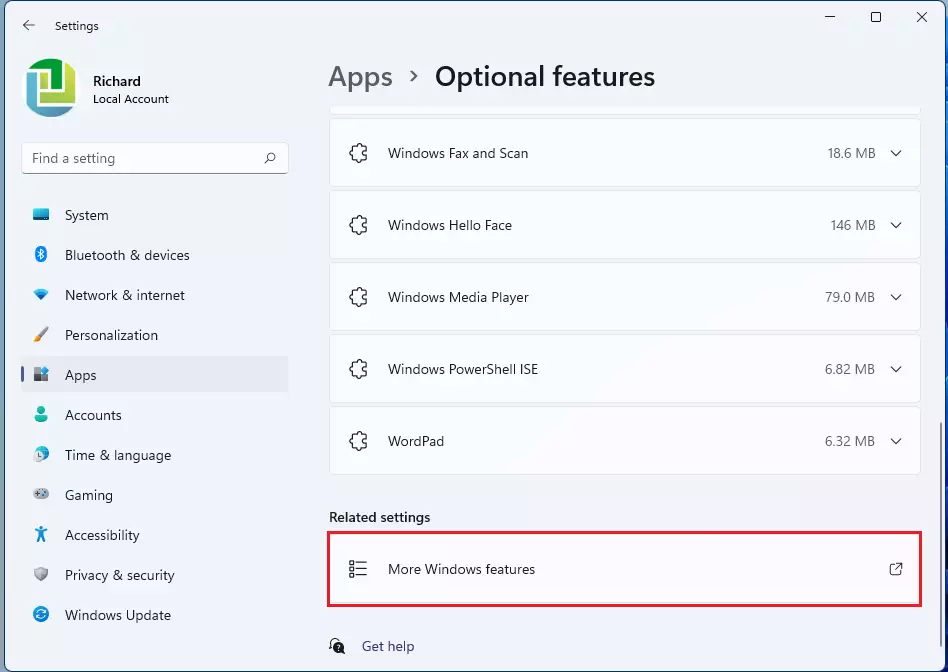Viewport: 948px width, 672px height.
Task: Go to Windows Update
Action: 155,615
